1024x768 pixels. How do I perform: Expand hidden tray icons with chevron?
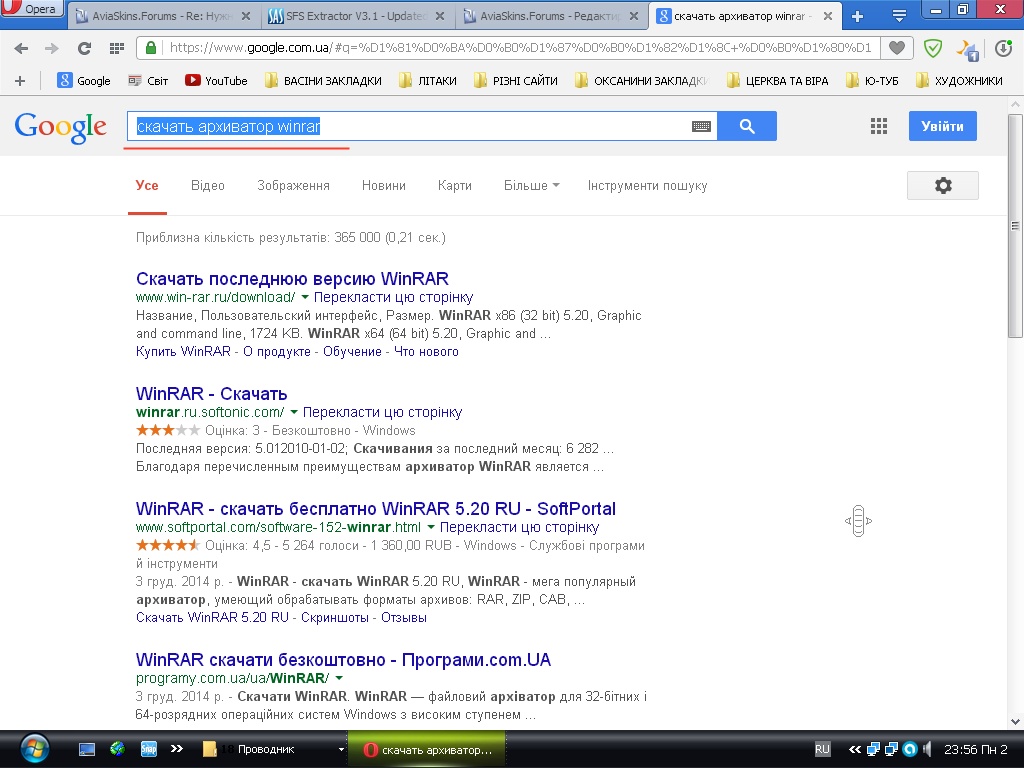point(854,749)
